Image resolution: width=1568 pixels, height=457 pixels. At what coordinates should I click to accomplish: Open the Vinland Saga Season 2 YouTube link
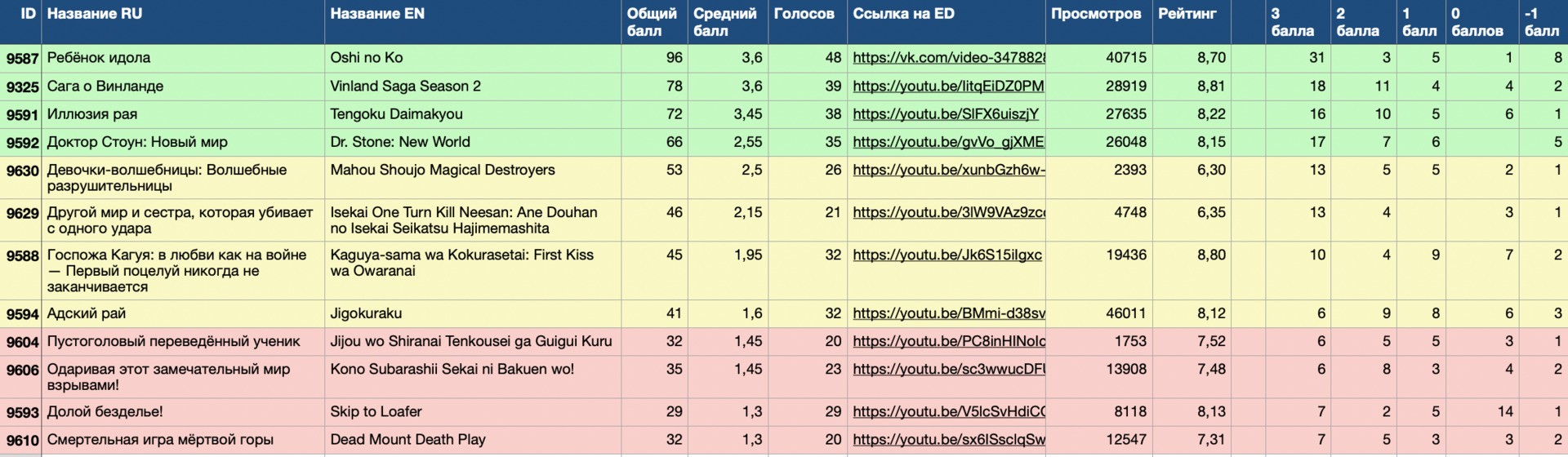click(948, 87)
